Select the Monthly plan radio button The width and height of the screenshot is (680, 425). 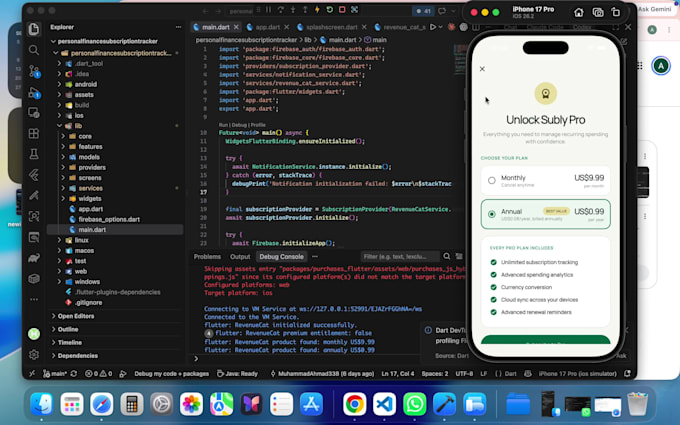point(491,180)
